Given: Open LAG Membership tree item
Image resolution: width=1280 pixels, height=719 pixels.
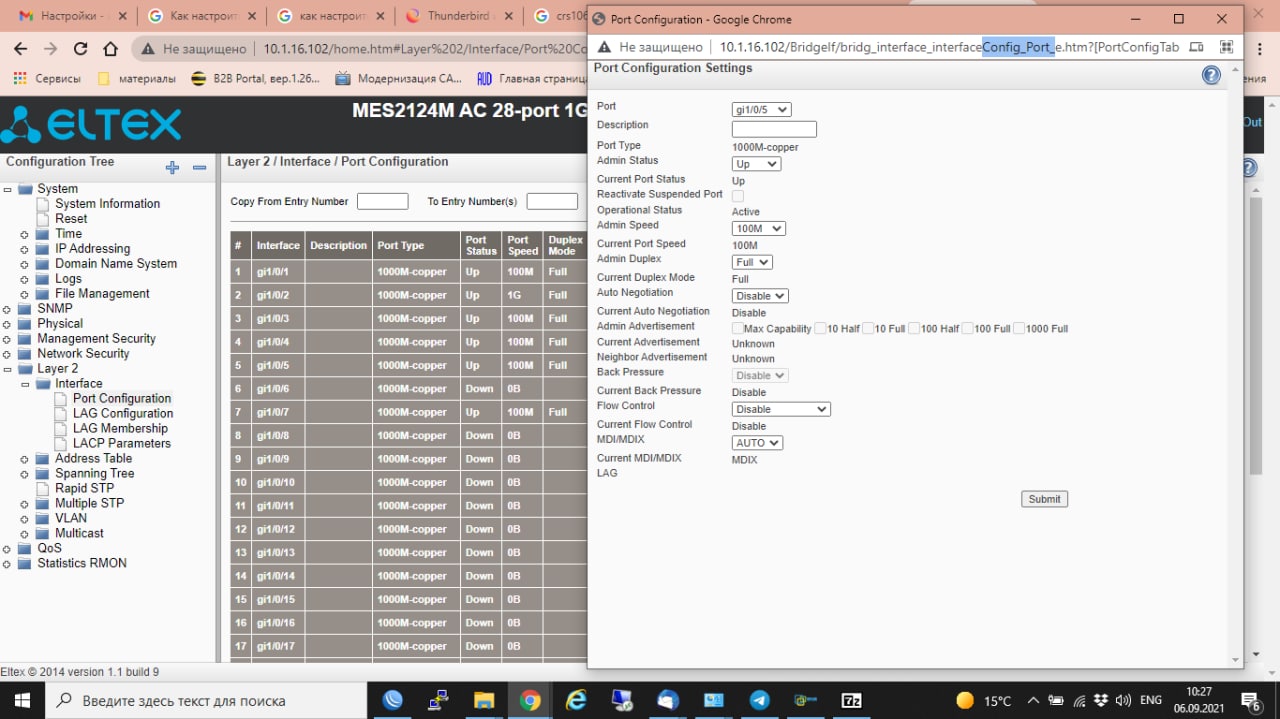Looking at the screenshot, I should point(120,429).
